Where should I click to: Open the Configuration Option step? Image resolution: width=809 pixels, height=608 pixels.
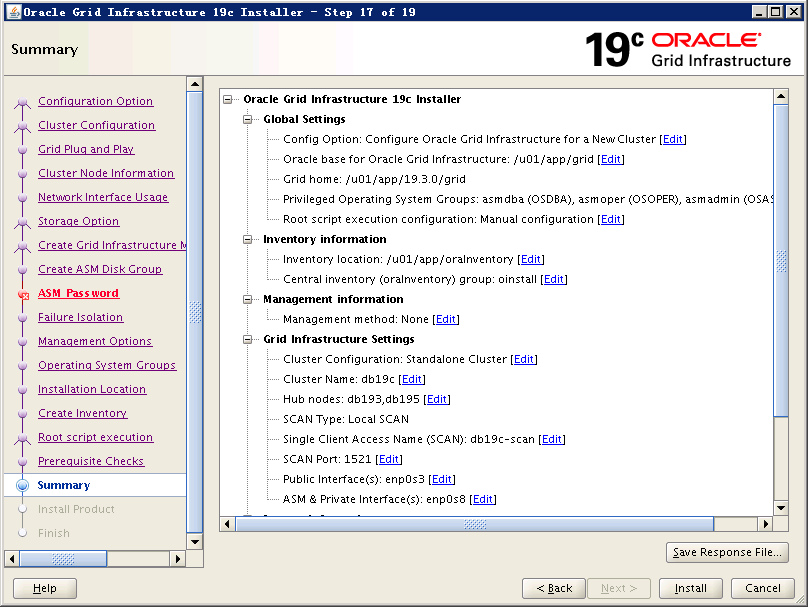pyautogui.click(x=95, y=101)
